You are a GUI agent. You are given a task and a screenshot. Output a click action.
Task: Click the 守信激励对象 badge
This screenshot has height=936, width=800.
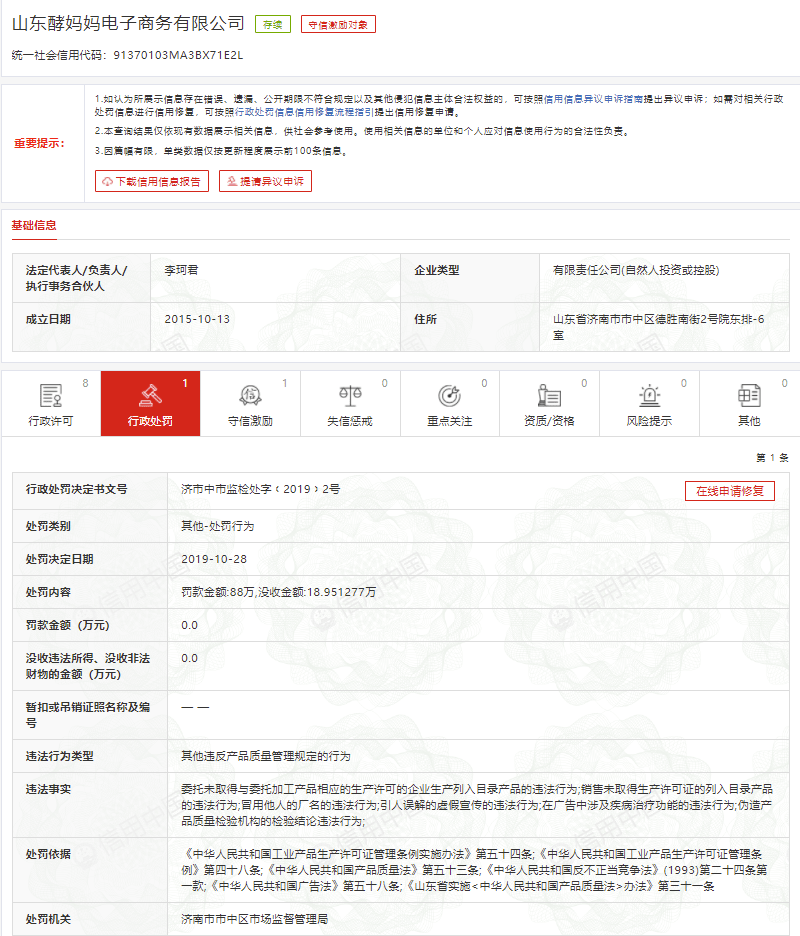coord(340,22)
